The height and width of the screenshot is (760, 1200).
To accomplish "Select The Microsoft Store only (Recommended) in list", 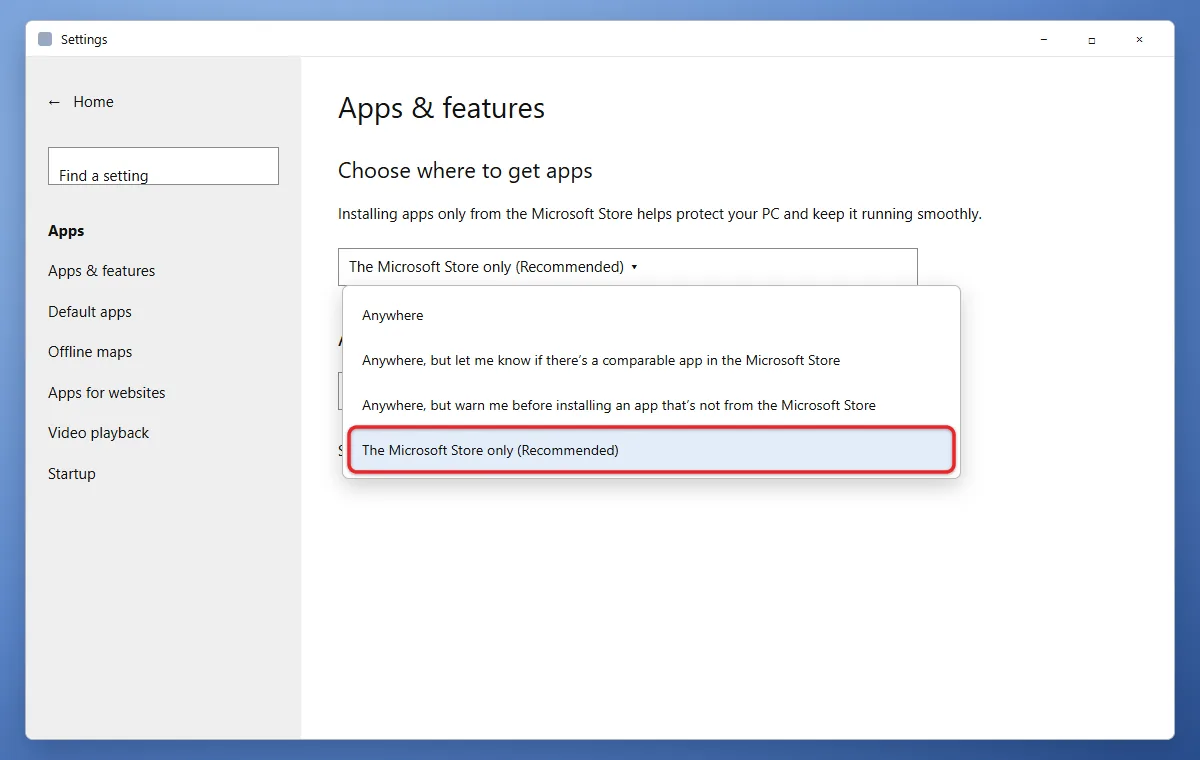I will tap(651, 450).
